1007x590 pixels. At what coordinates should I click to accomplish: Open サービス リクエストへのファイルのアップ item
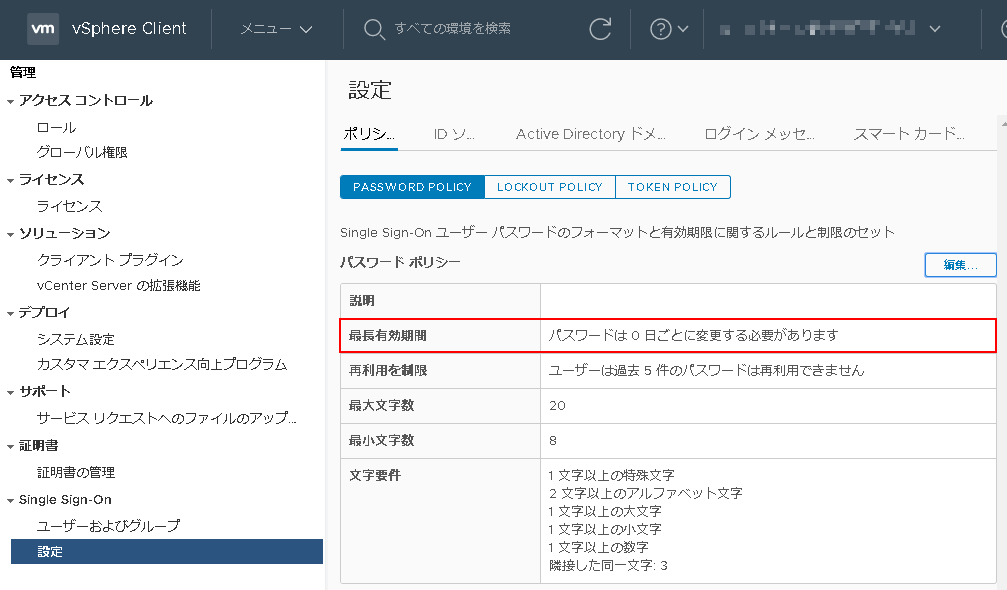click(166, 418)
